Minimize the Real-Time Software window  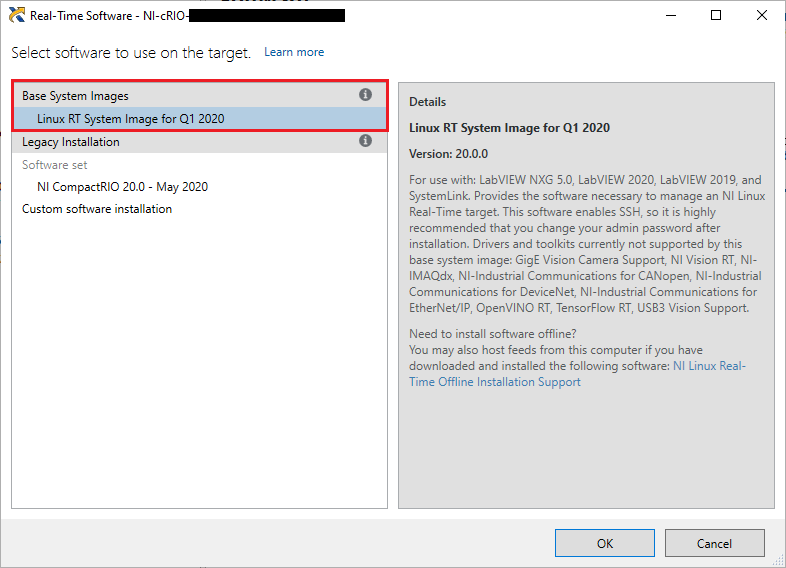[669, 16]
